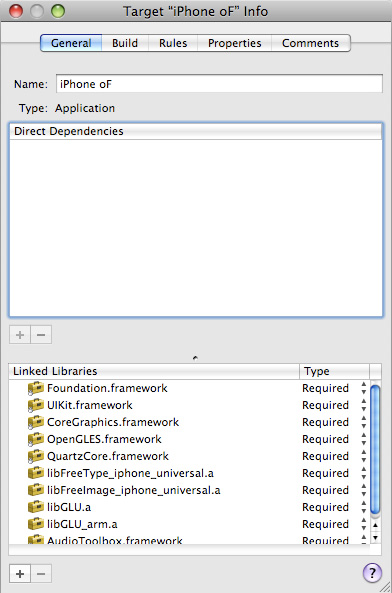Click the libFreeImage_iphone_universal.a library icon

36,490
